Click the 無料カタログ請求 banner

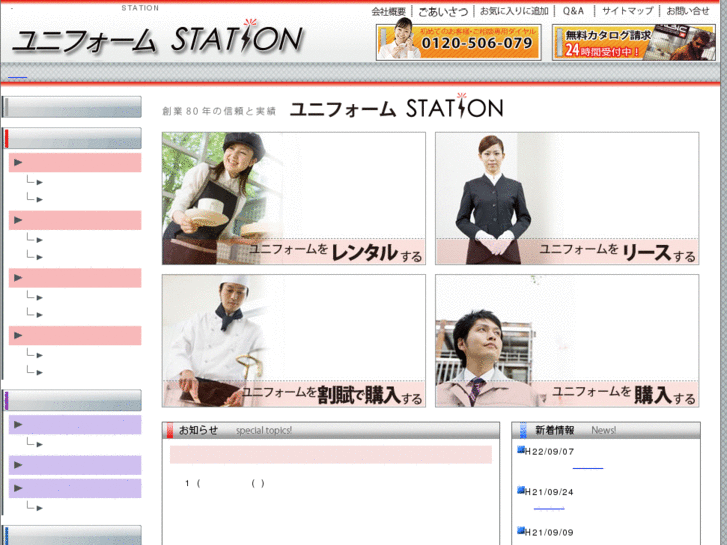coord(634,42)
